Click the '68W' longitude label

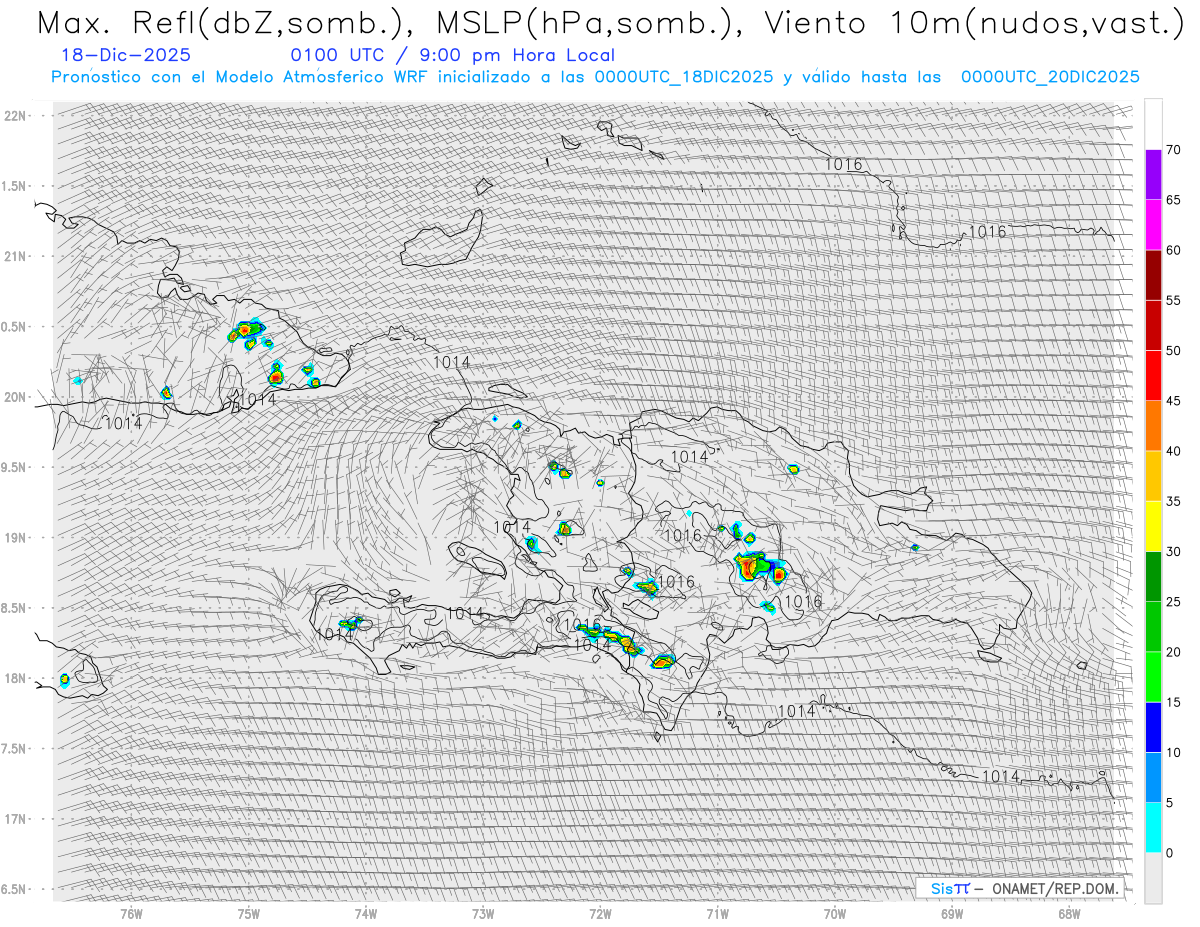tap(1069, 913)
